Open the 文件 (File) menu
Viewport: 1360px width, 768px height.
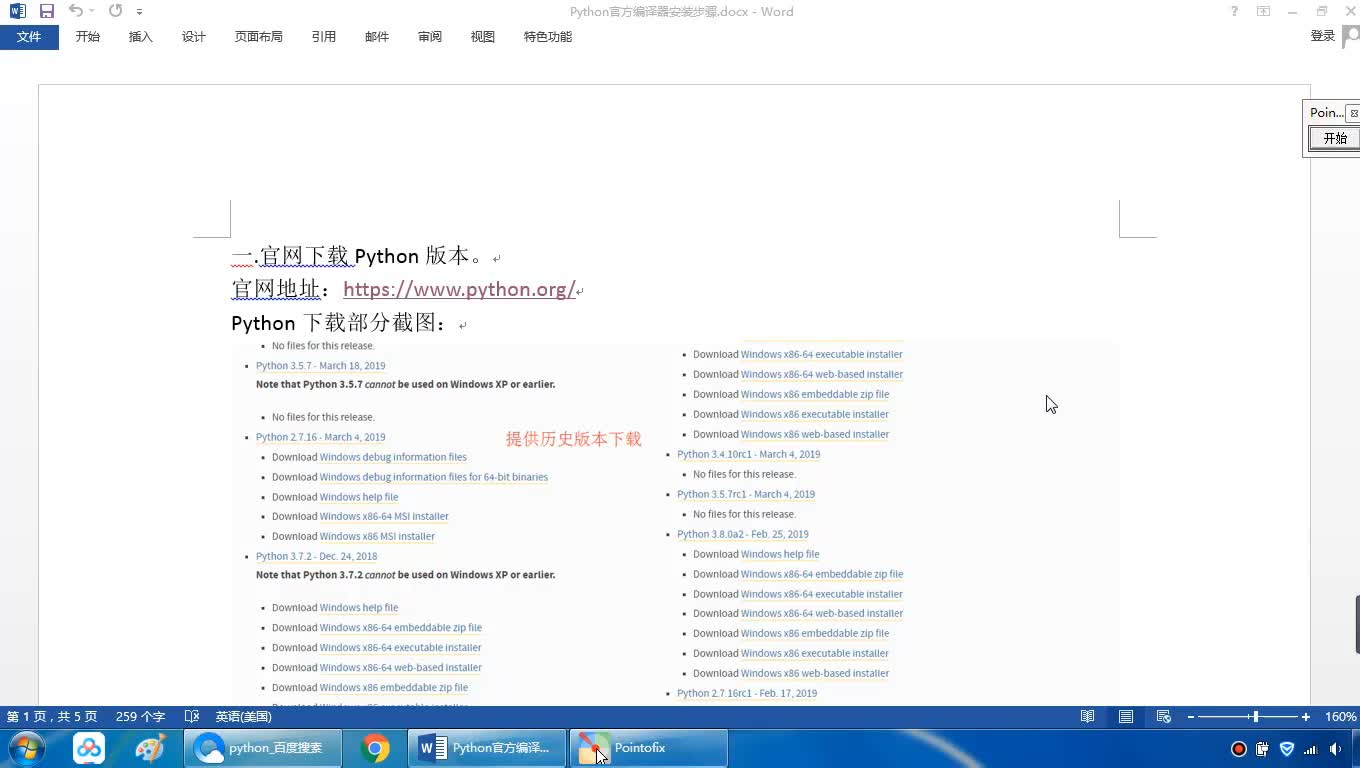(x=29, y=37)
